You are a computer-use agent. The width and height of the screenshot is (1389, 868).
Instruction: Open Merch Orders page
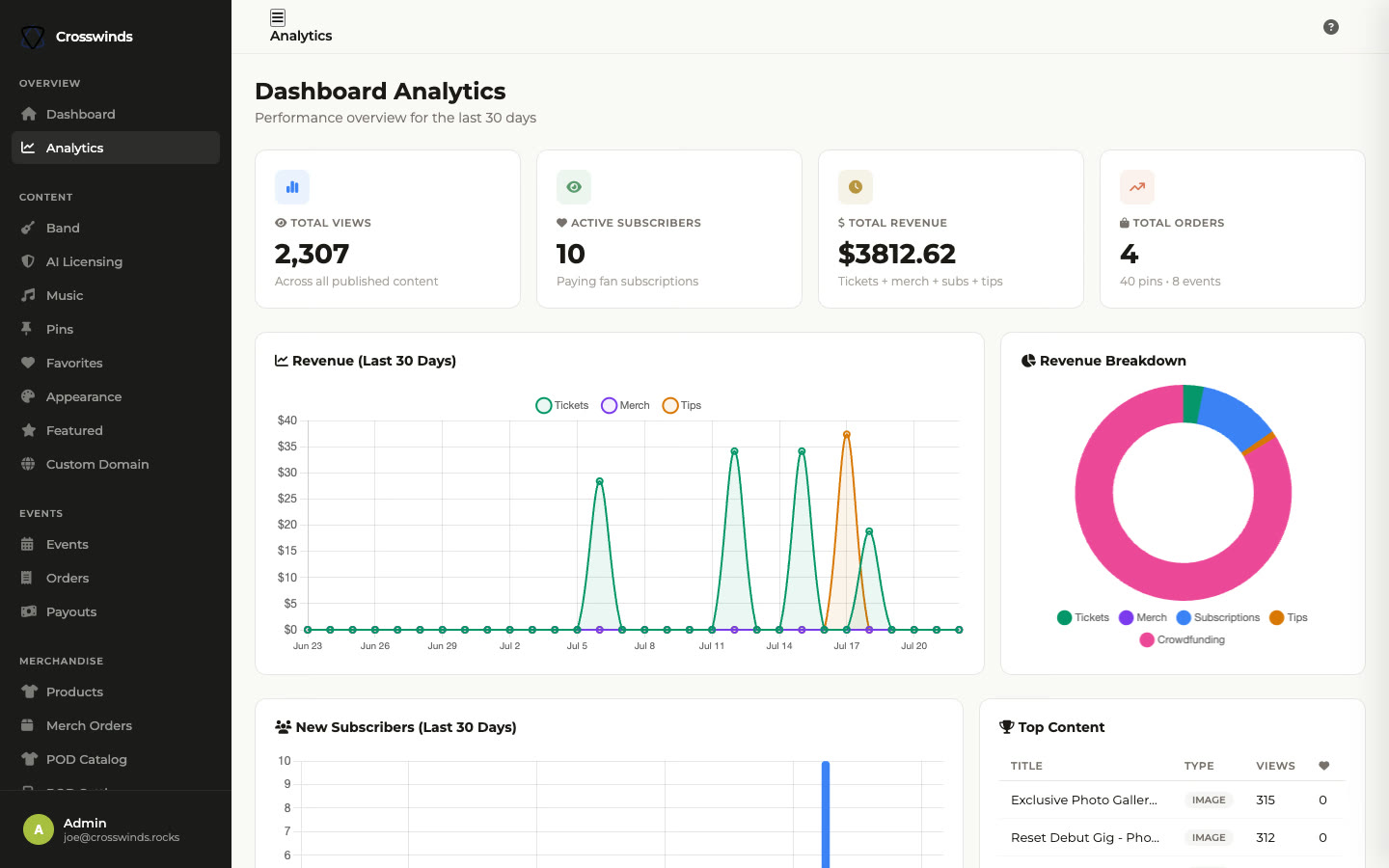[x=116, y=725]
